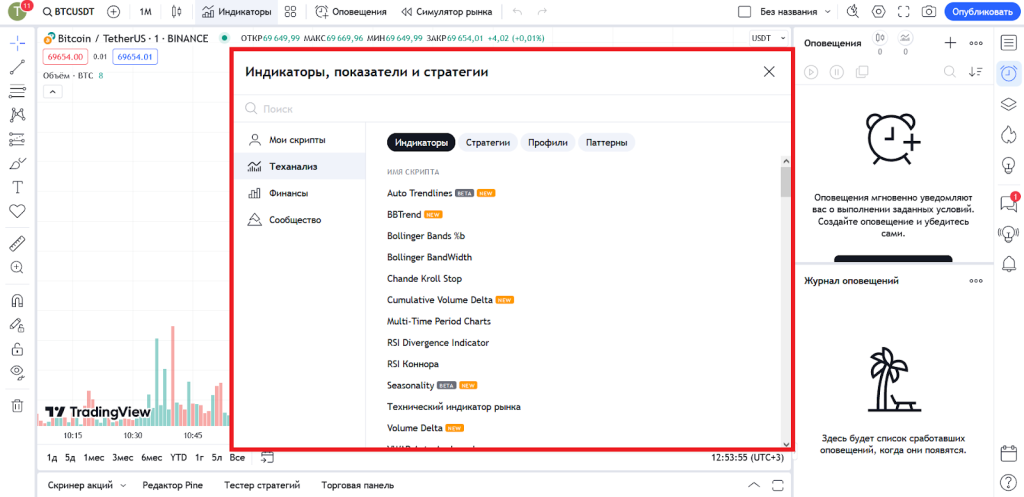Select the Индикаторы pill tab
The height and width of the screenshot is (497, 1024).
click(421, 142)
